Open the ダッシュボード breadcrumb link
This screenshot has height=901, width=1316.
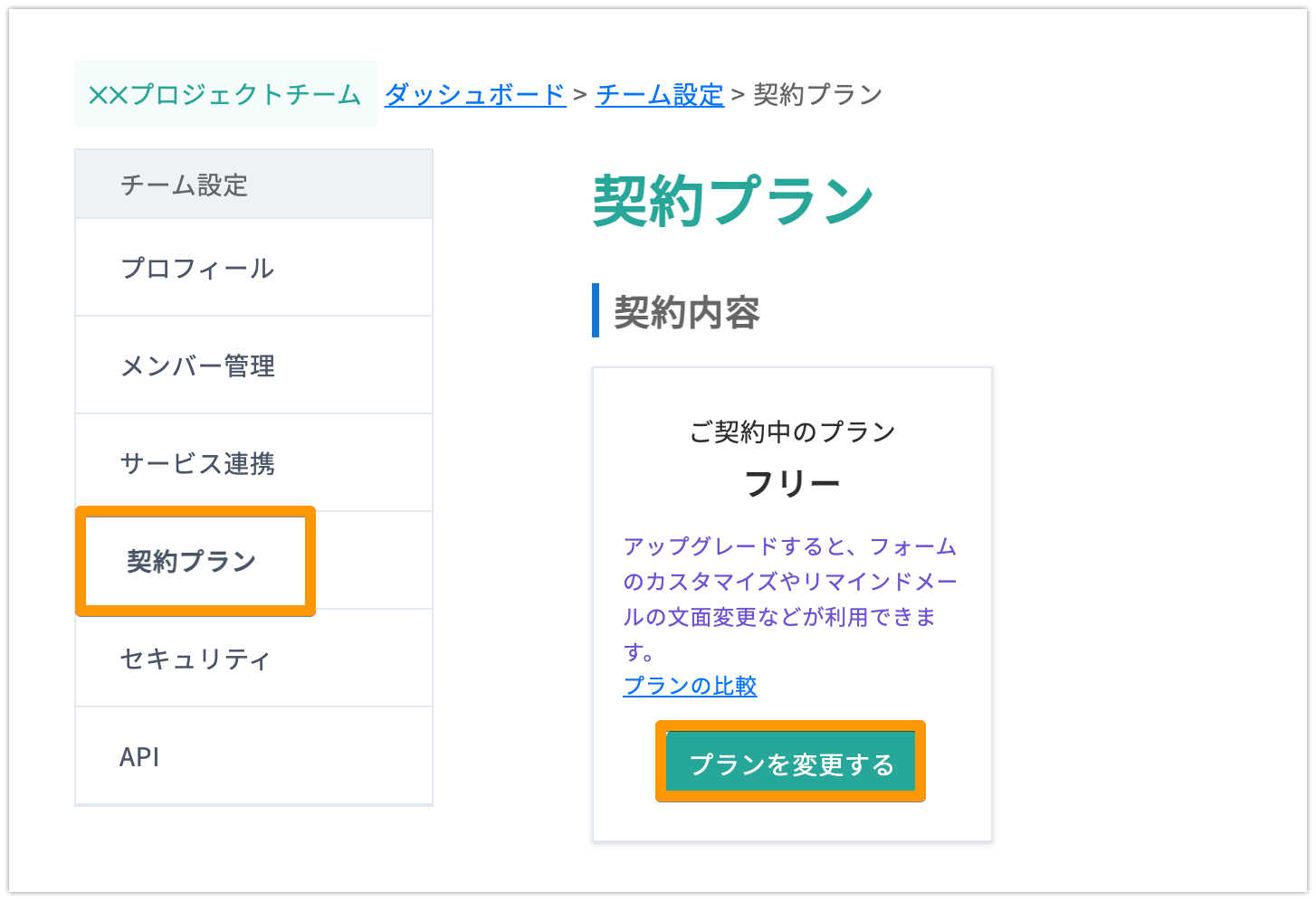(475, 94)
